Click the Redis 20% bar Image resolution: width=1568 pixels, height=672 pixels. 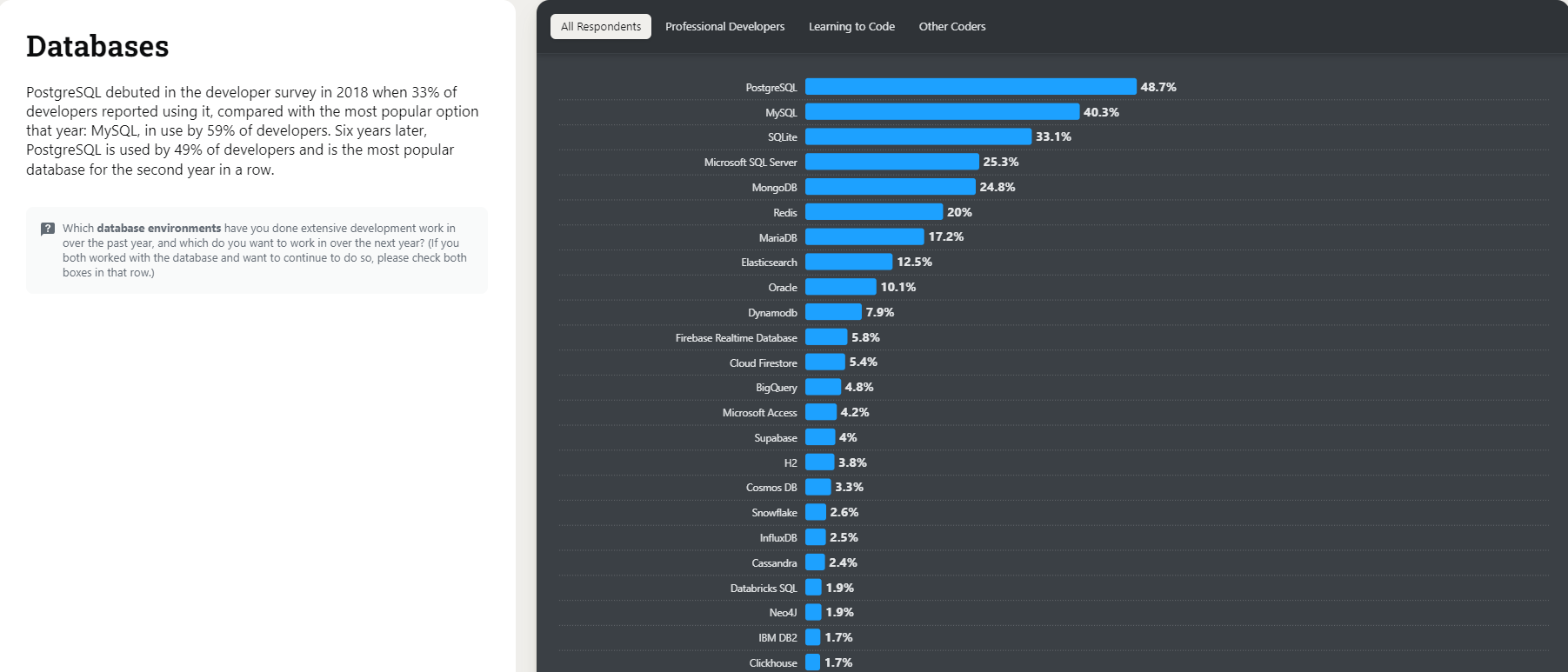click(873, 212)
